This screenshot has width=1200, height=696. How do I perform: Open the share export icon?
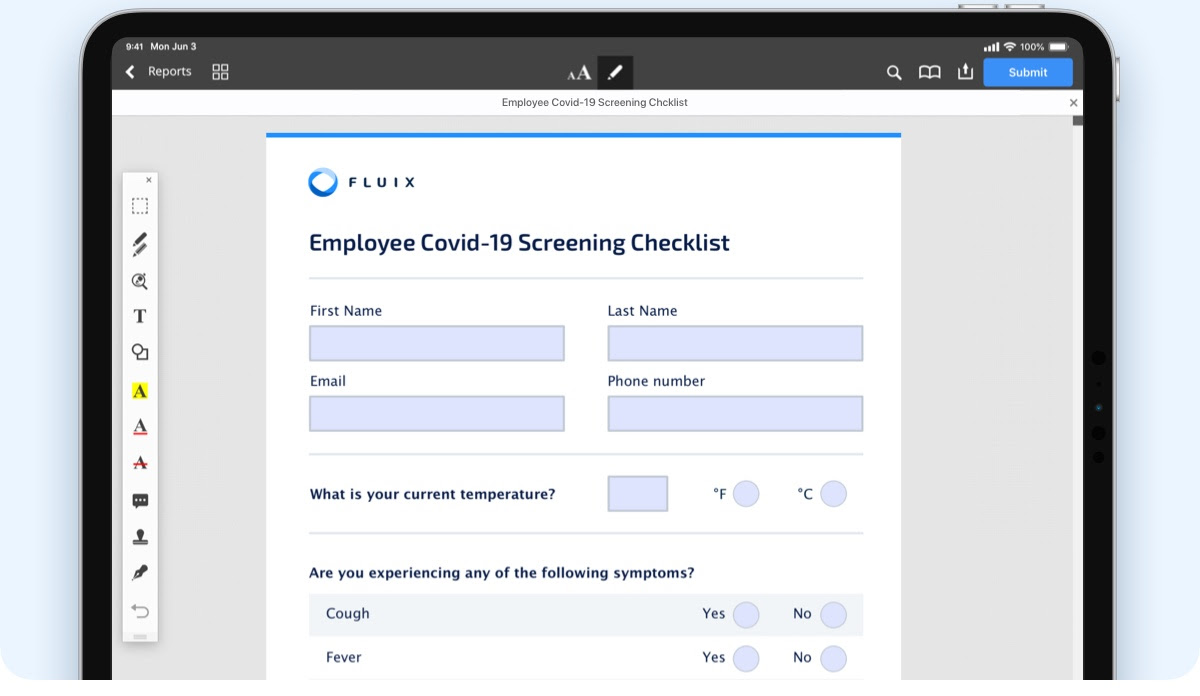pos(965,72)
